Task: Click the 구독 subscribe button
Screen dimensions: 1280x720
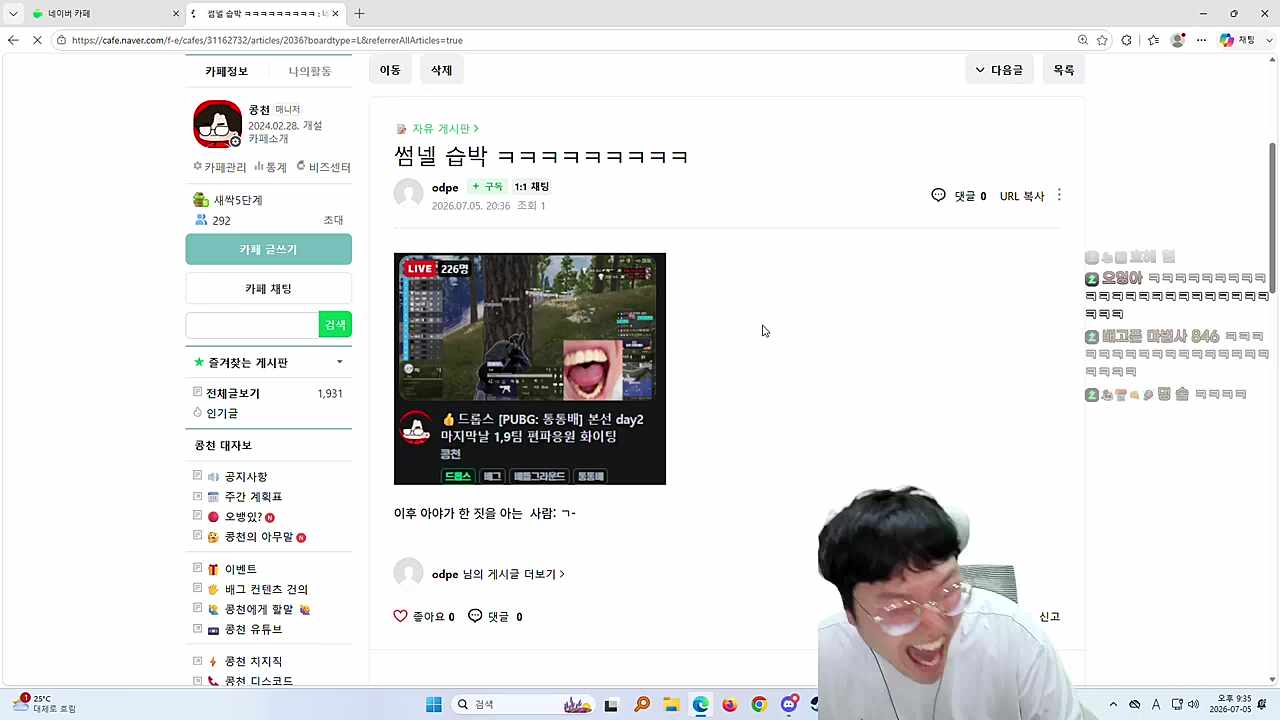Action: tap(488, 187)
